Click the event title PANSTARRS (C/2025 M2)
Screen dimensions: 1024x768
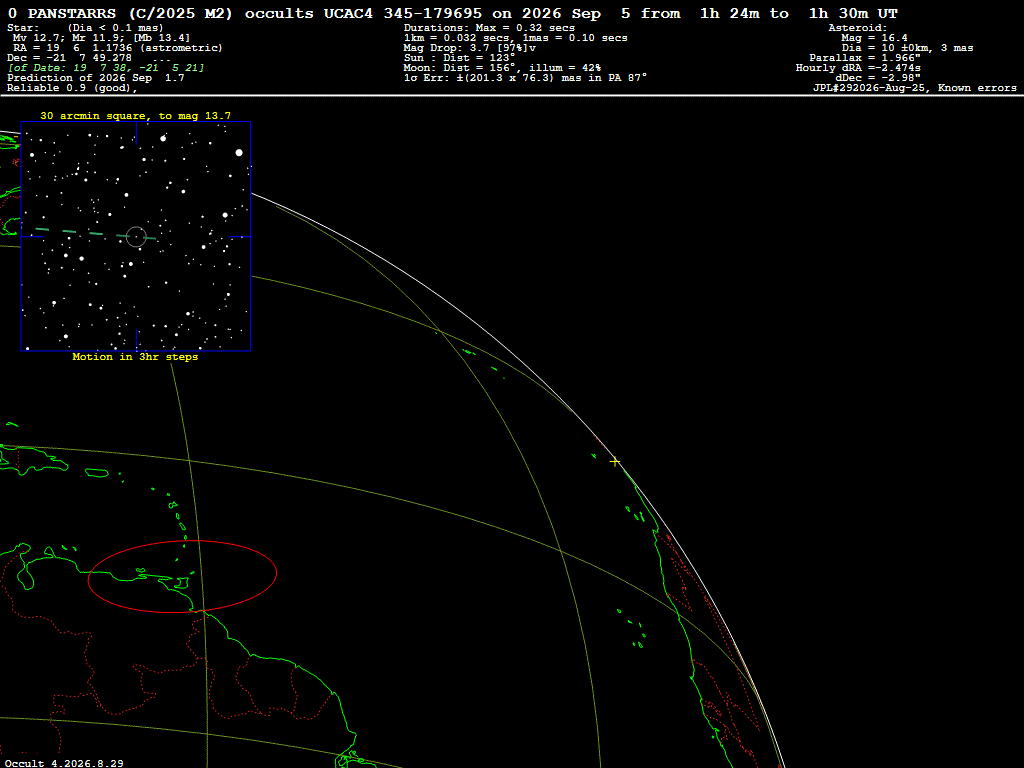pyautogui.click(x=130, y=13)
